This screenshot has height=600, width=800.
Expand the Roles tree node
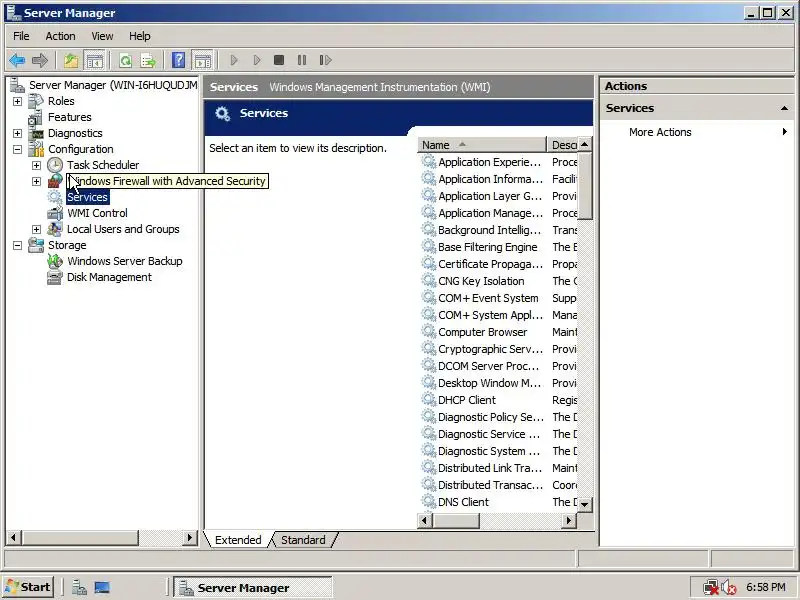pyautogui.click(x=17, y=102)
